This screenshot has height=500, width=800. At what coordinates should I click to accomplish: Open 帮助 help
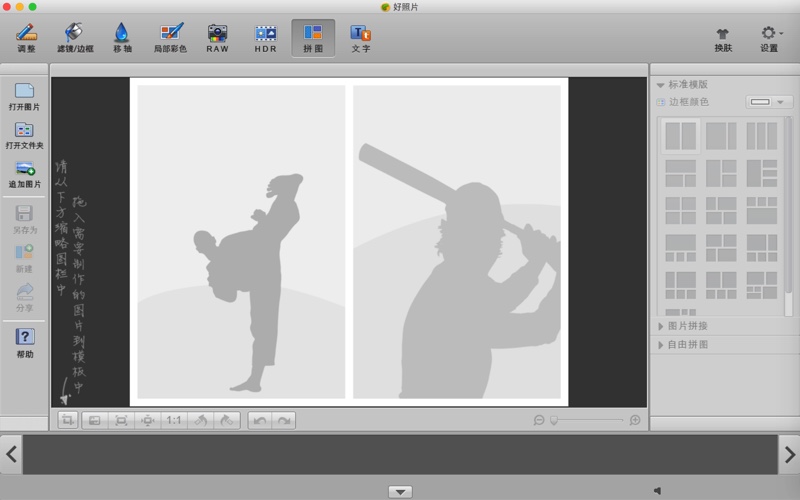point(24,343)
